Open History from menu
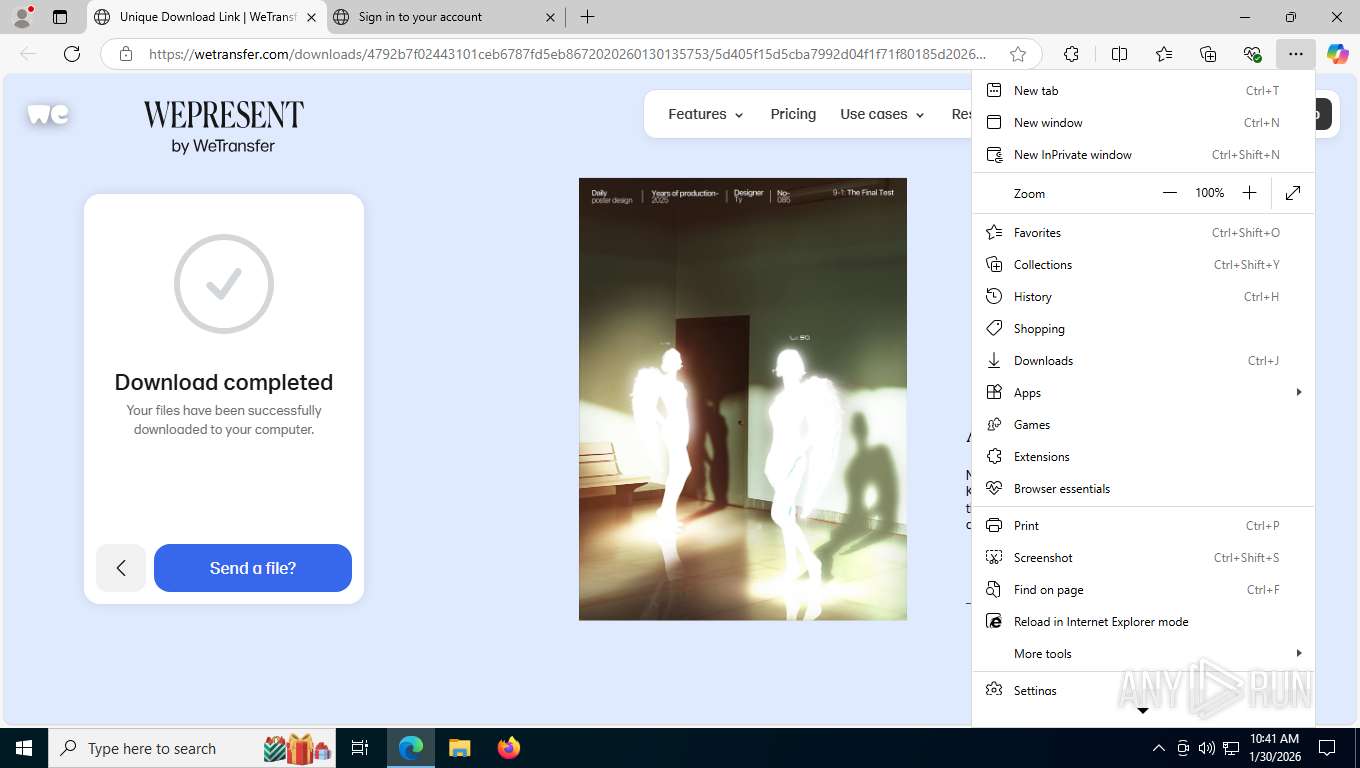 tap(1143, 297)
